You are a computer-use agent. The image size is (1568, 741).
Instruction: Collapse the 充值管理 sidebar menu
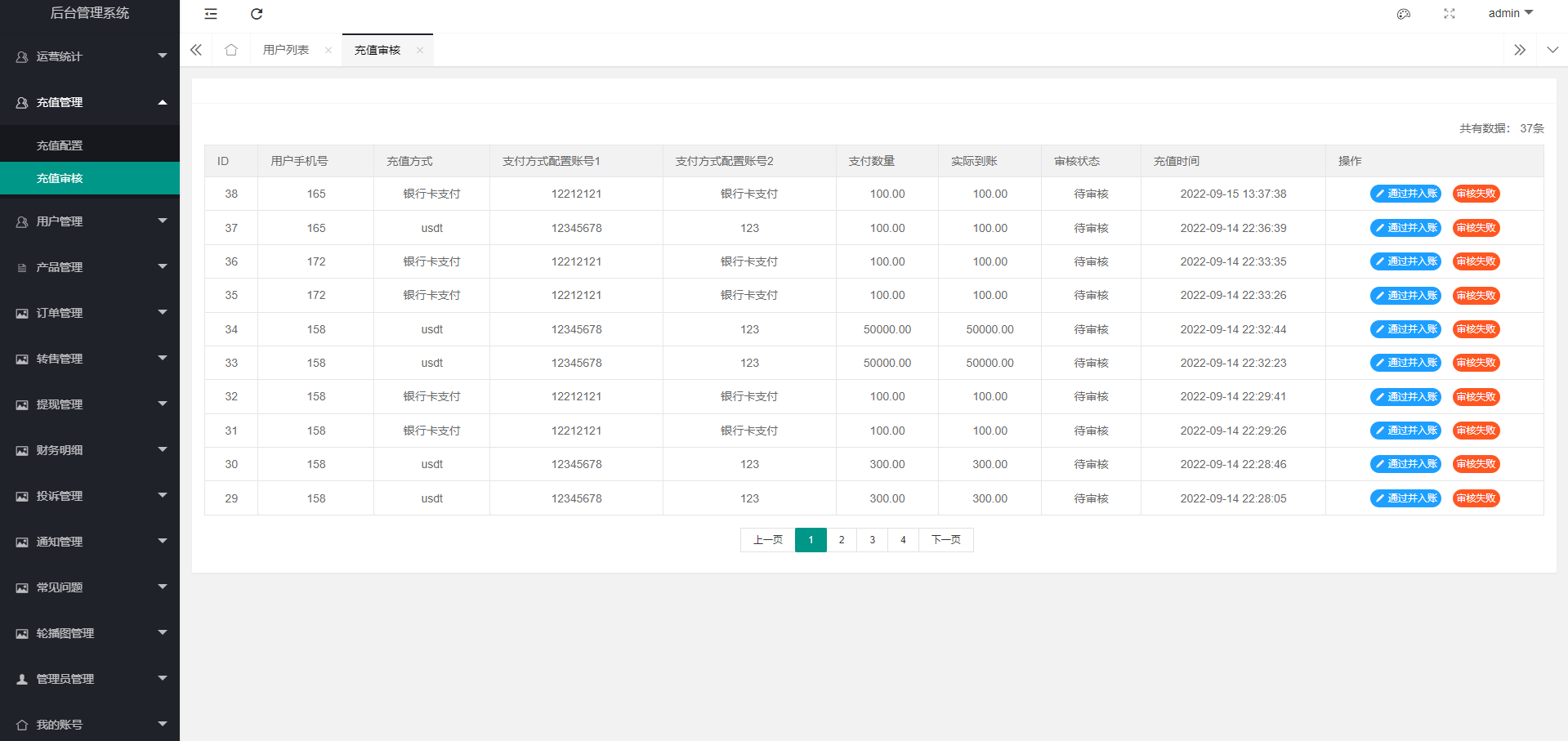90,102
